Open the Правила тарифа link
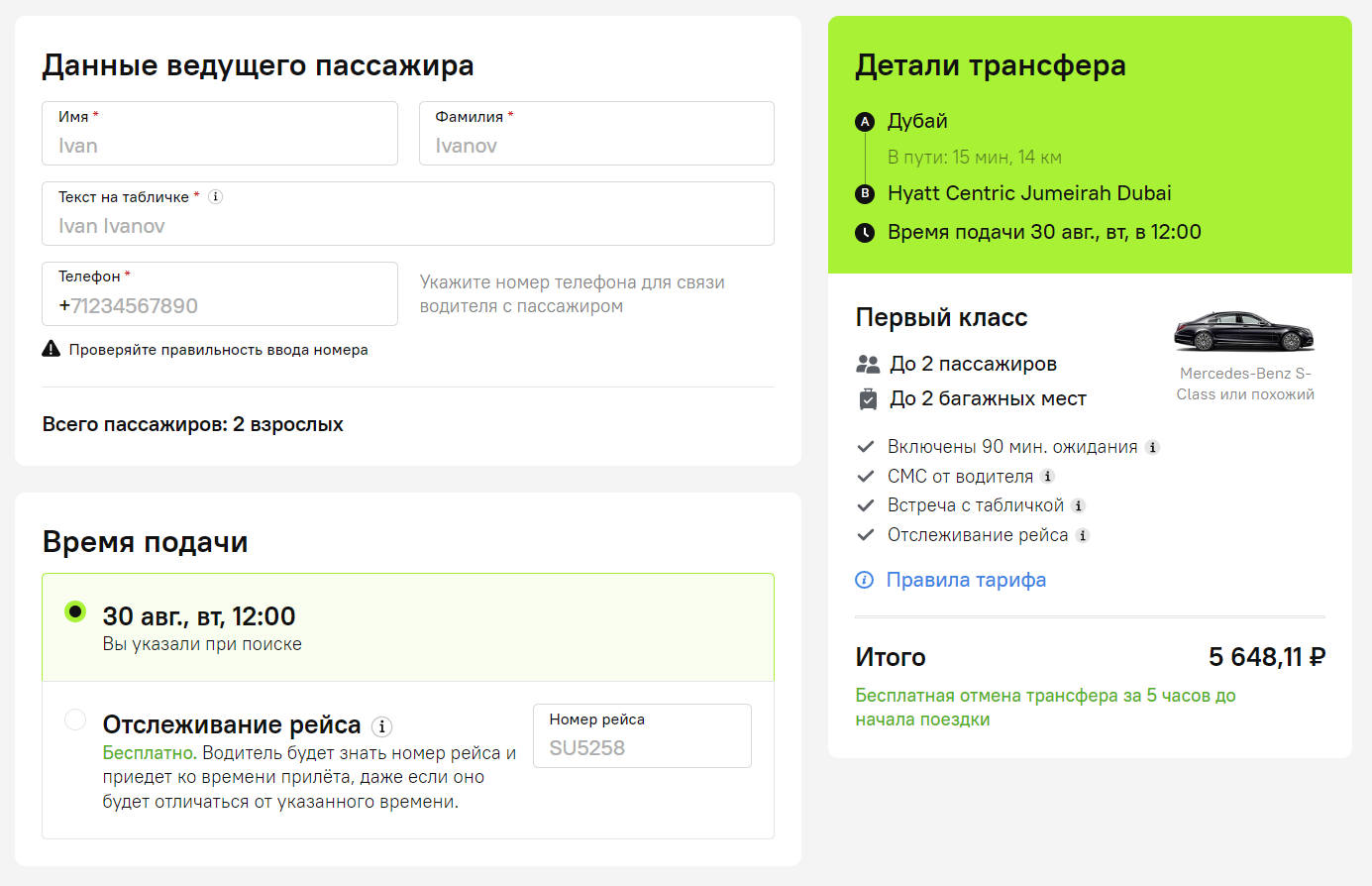Image resolution: width=1372 pixels, height=886 pixels. (x=966, y=580)
